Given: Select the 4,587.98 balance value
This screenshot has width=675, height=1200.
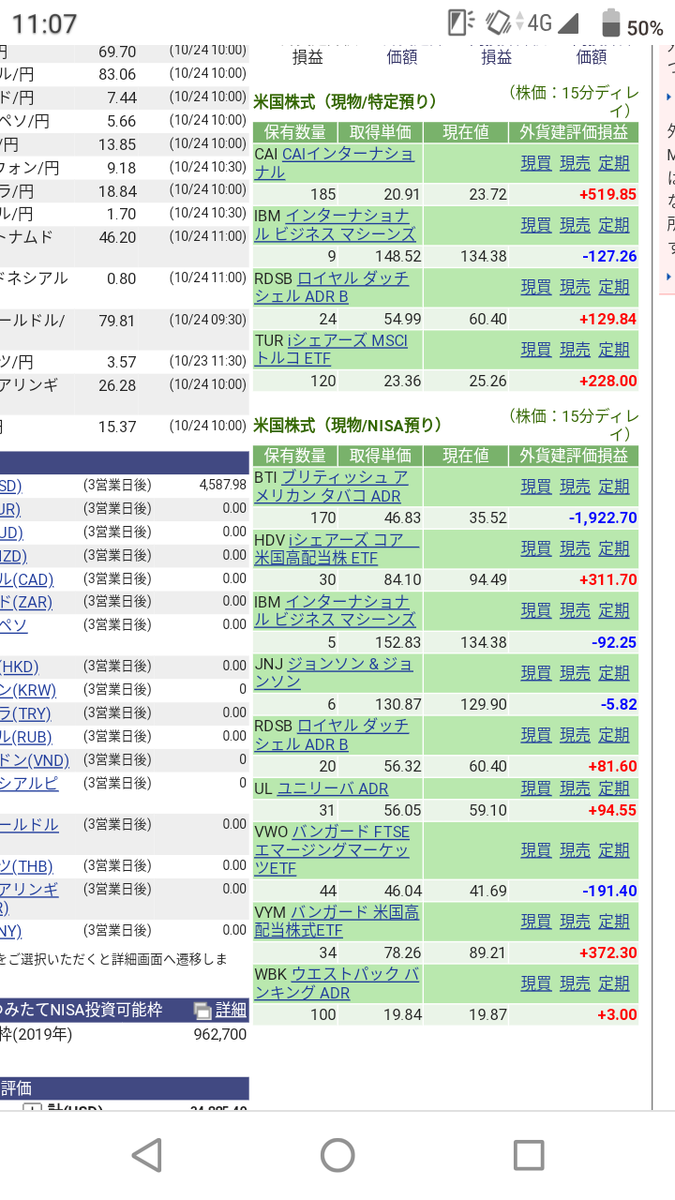Looking at the screenshot, I should (223, 485).
